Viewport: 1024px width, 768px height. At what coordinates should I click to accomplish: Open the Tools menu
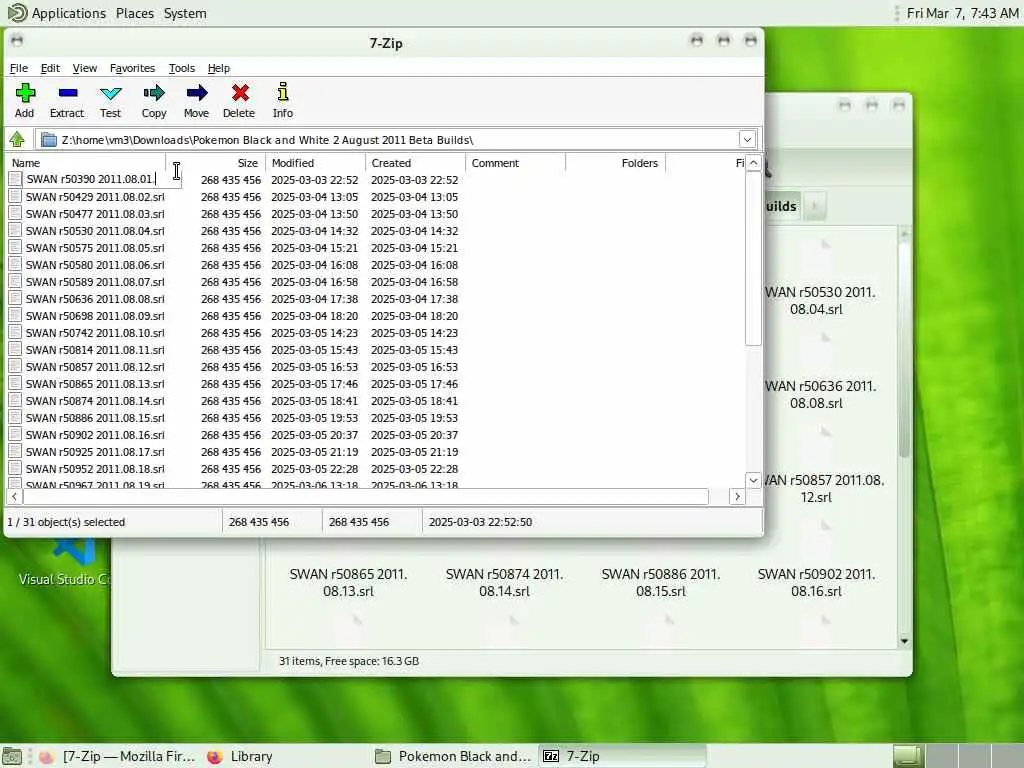coord(182,68)
